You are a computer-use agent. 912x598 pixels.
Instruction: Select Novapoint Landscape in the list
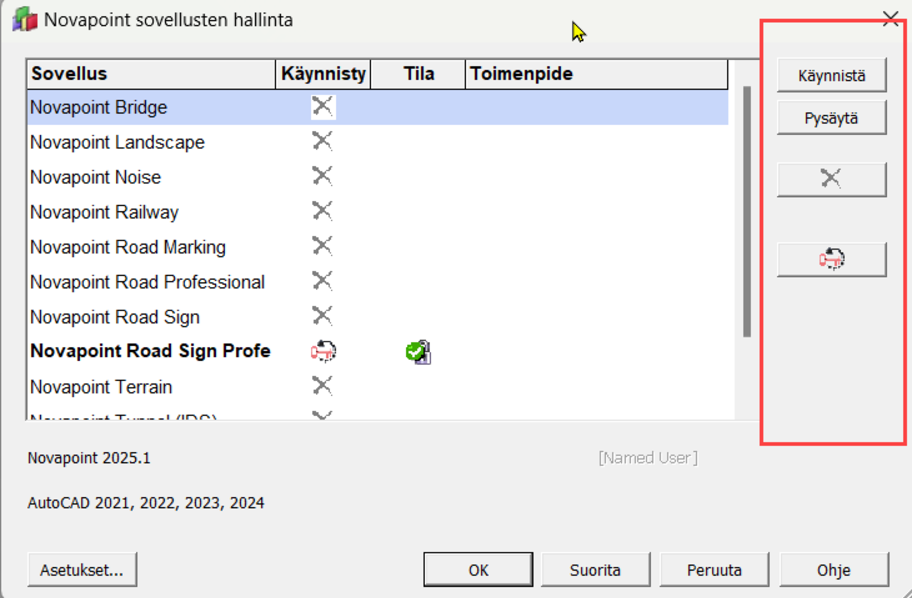coord(377,142)
